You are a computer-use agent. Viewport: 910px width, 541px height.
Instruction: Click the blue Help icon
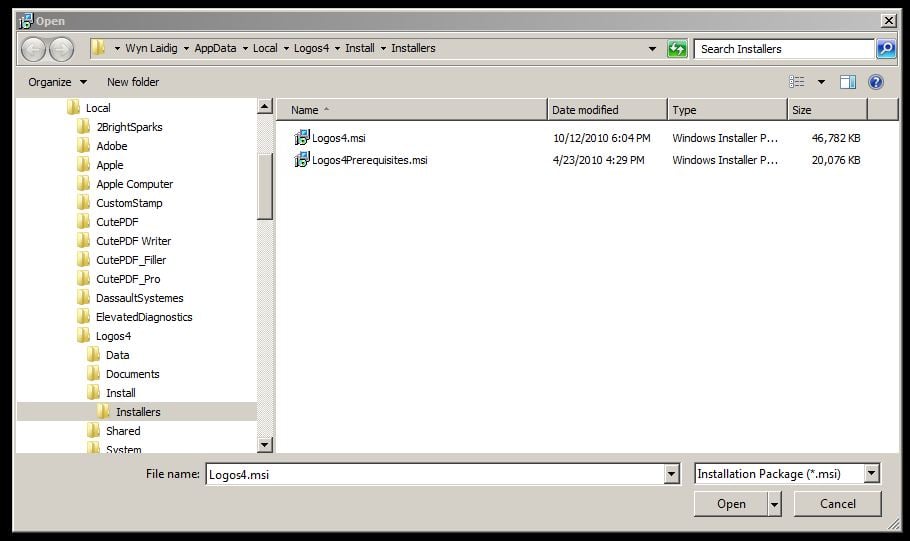(x=876, y=82)
